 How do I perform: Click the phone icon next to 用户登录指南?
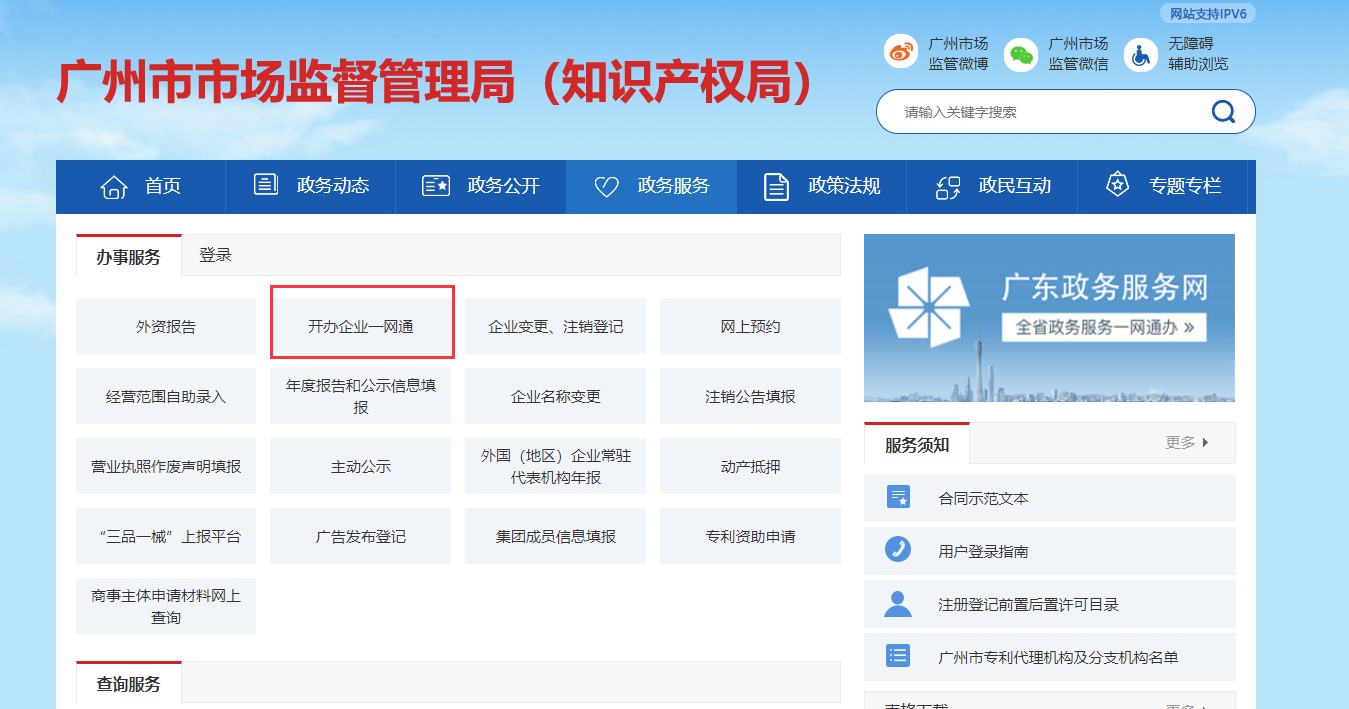(x=898, y=550)
